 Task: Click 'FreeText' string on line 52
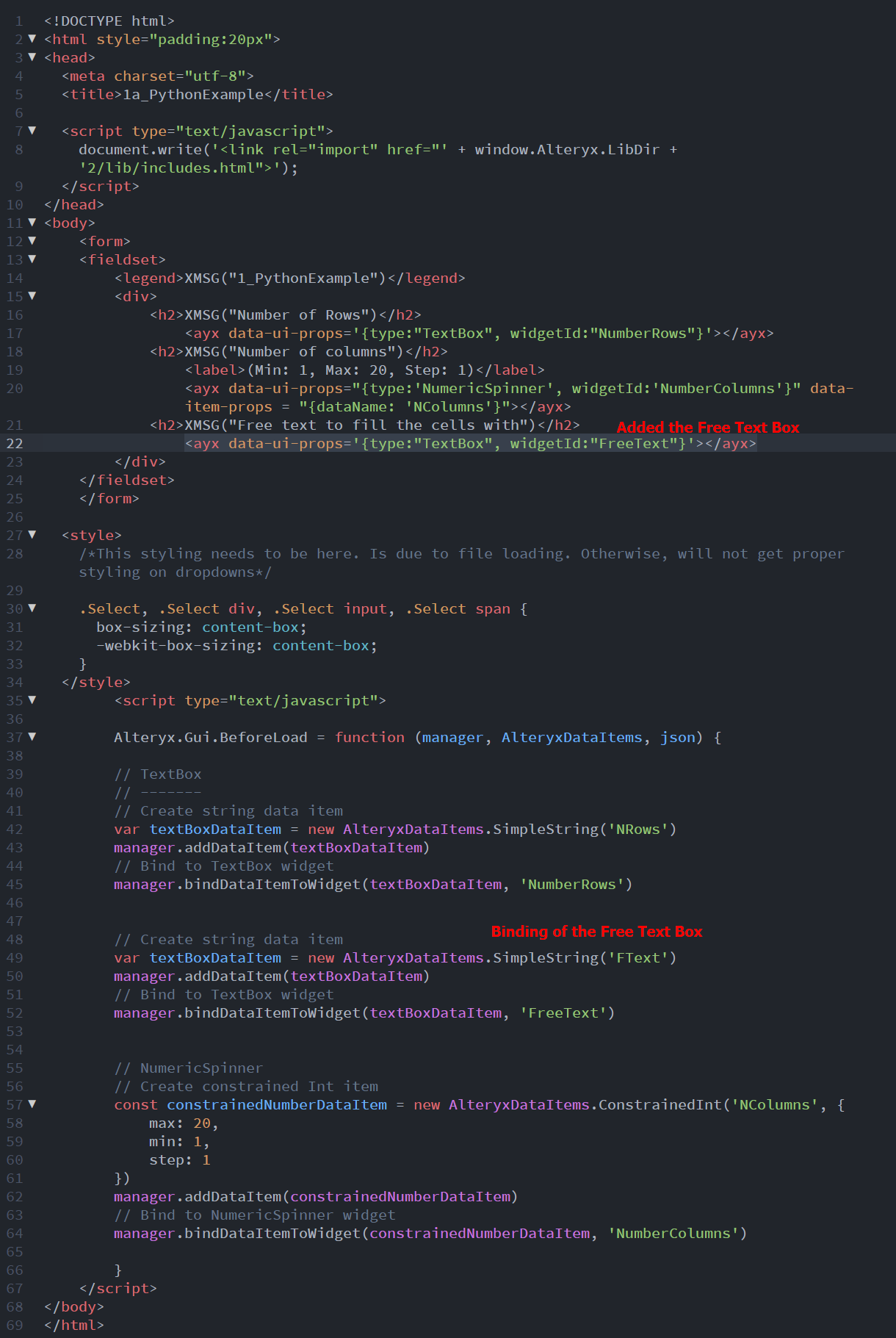[x=563, y=1013]
